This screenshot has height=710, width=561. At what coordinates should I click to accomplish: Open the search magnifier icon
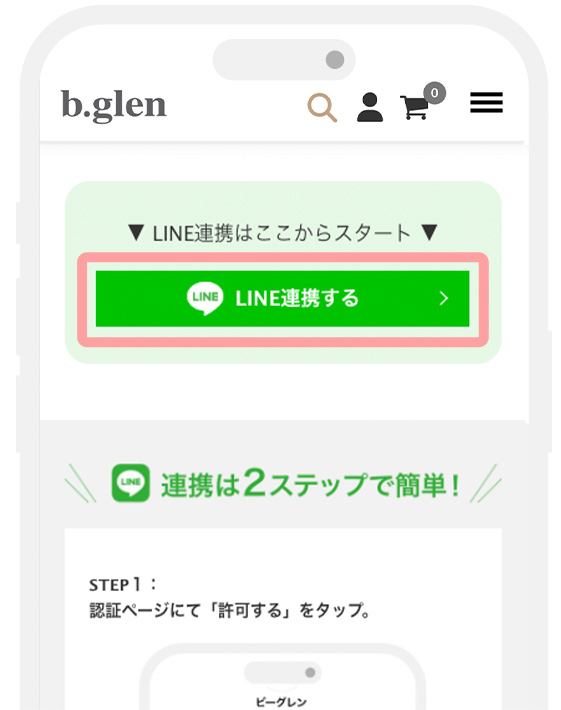pyautogui.click(x=322, y=107)
